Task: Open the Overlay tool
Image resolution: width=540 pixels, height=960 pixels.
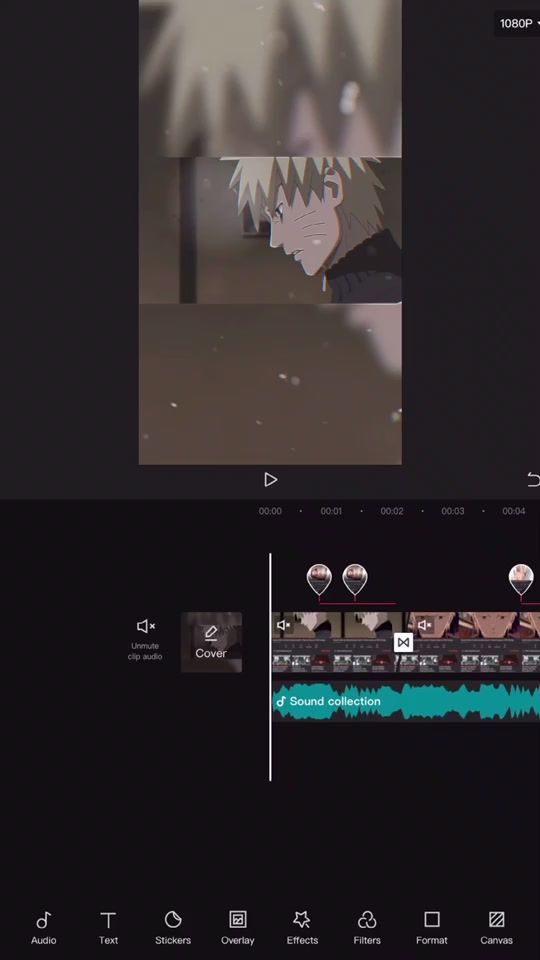Action: pyautogui.click(x=238, y=928)
